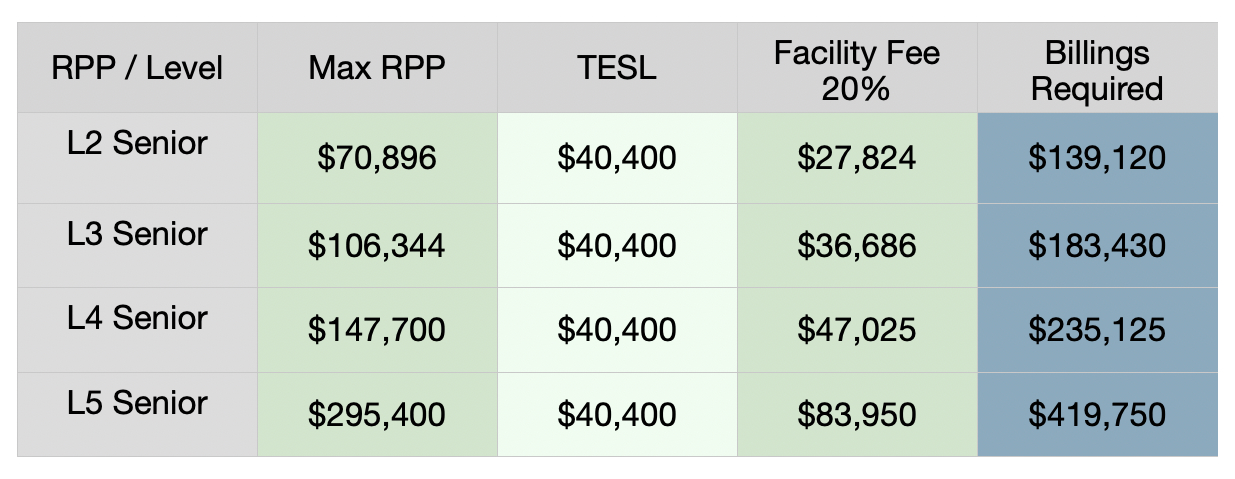The width and height of the screenshot is (1235, 479).
Task: Select the L5 Senior row label
Action: [138, 403]
